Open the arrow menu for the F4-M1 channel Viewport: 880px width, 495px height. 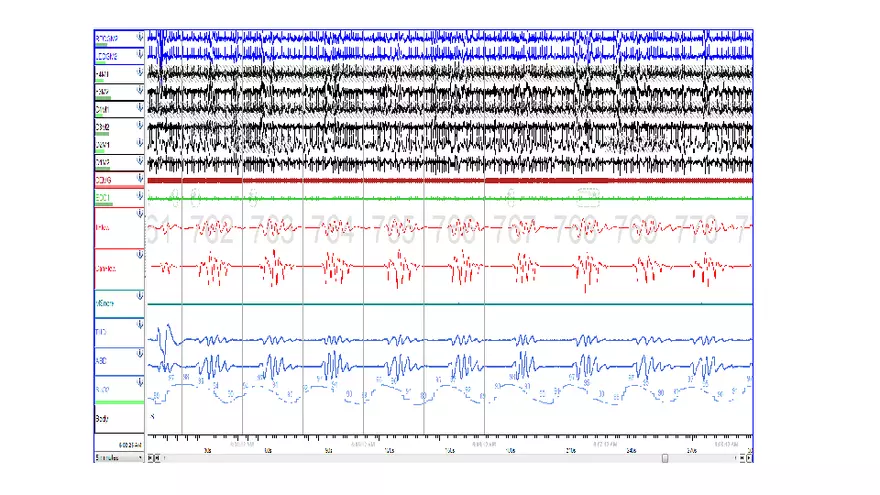click(140, 72)
